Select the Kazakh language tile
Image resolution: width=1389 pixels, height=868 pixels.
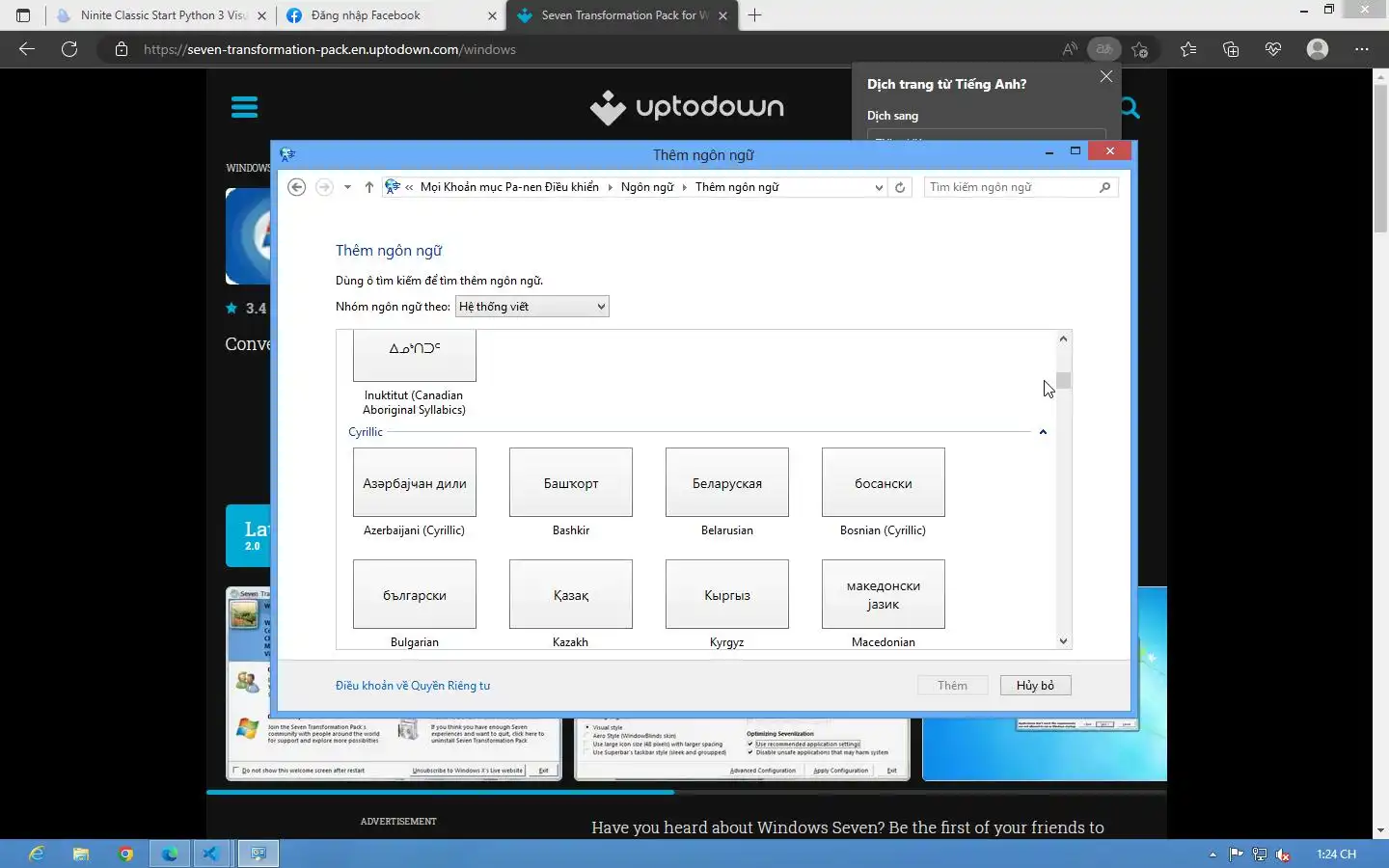point(571,604)
